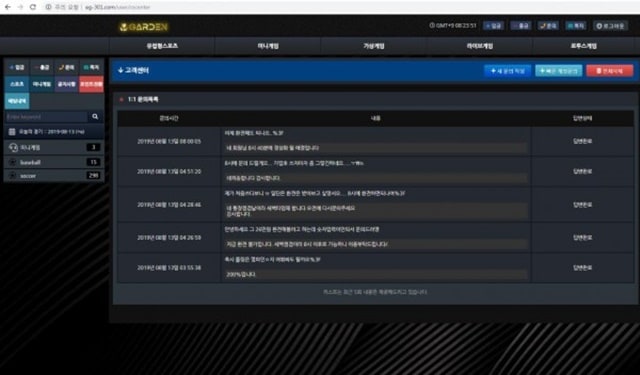This screenshot has height=375, width=640.
Task: Click the sidebar keyword search field
Action: [x=46, y=117]
